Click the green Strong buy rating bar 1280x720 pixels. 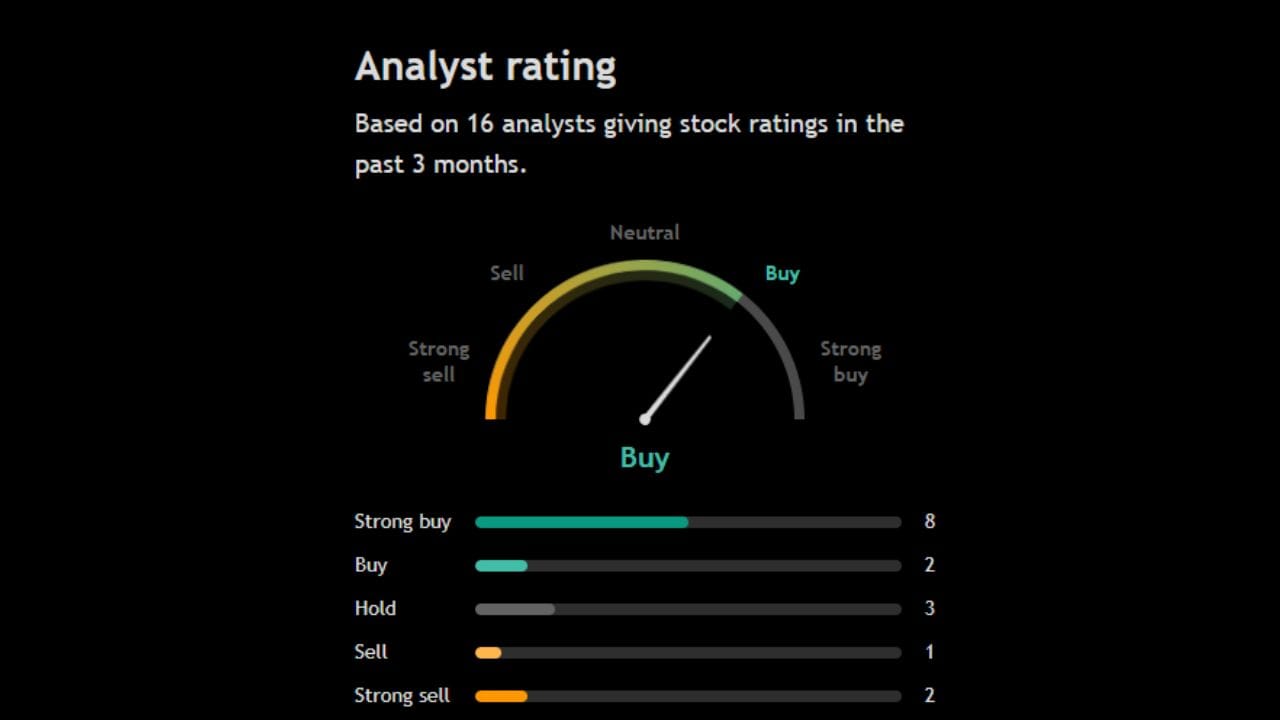(581, 522)
